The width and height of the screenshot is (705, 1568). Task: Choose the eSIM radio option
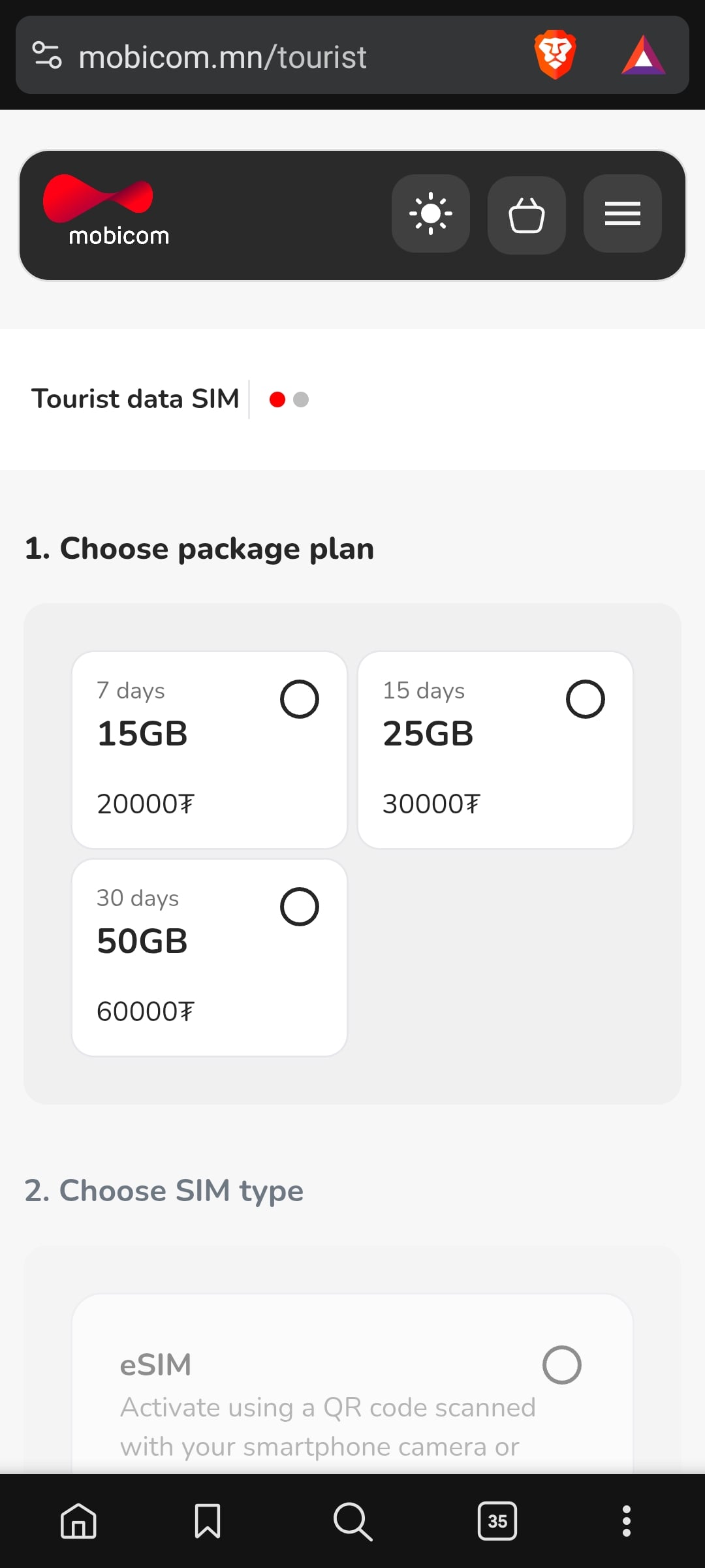[x=562, y=1365]
